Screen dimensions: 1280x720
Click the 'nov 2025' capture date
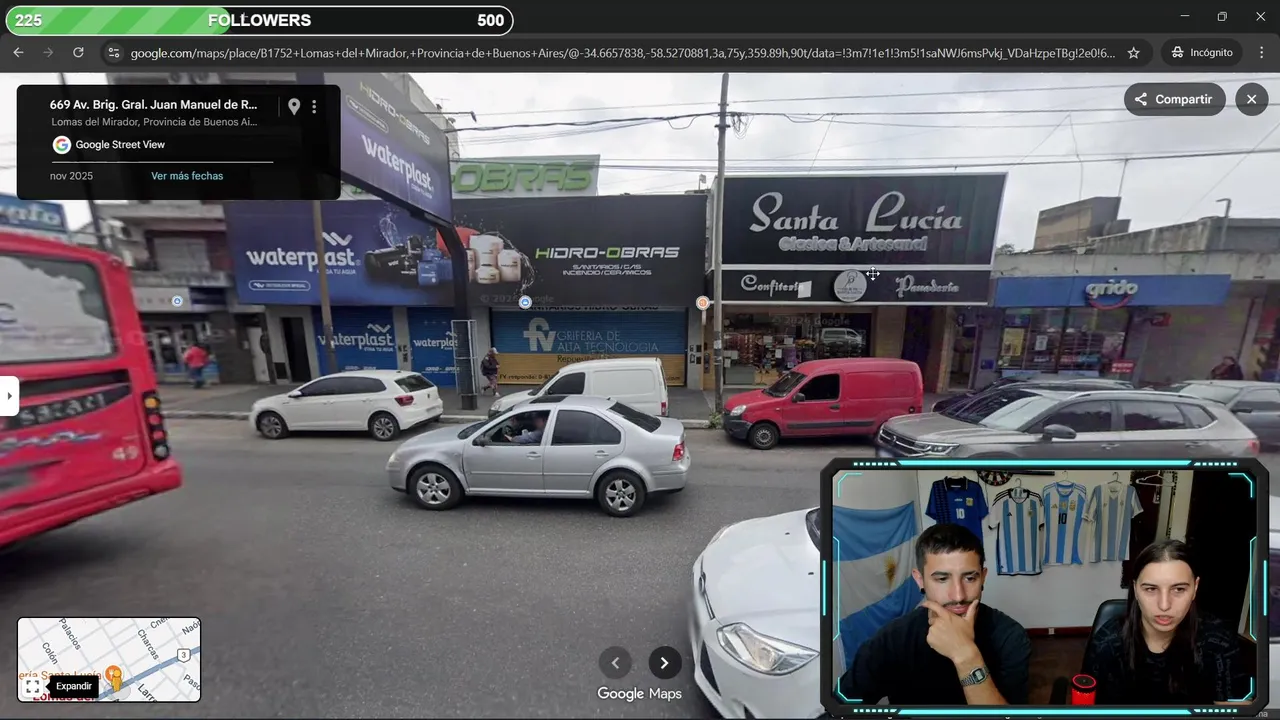coord(71,176)
